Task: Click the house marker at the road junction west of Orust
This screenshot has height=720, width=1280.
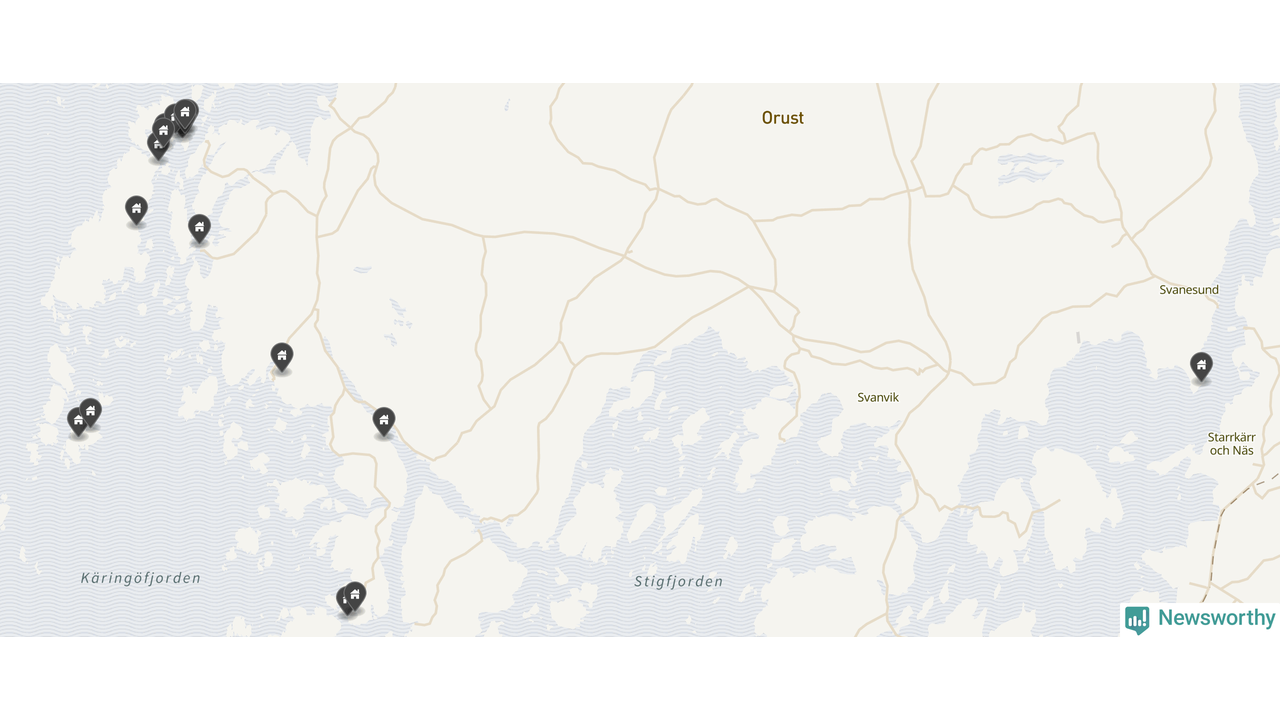Action: click(x=282, y=357)
